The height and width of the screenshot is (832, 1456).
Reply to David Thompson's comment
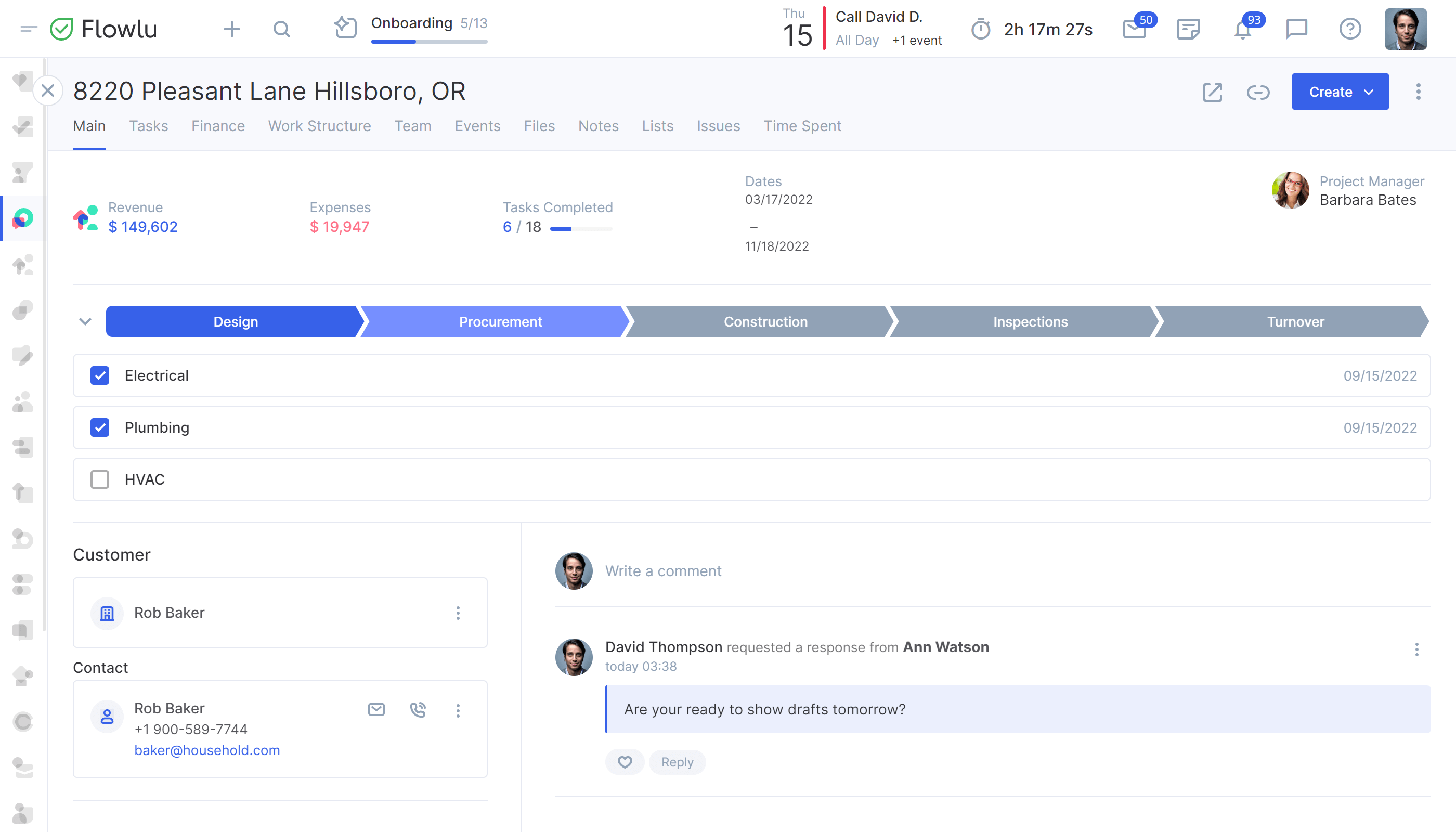point(677,762)
